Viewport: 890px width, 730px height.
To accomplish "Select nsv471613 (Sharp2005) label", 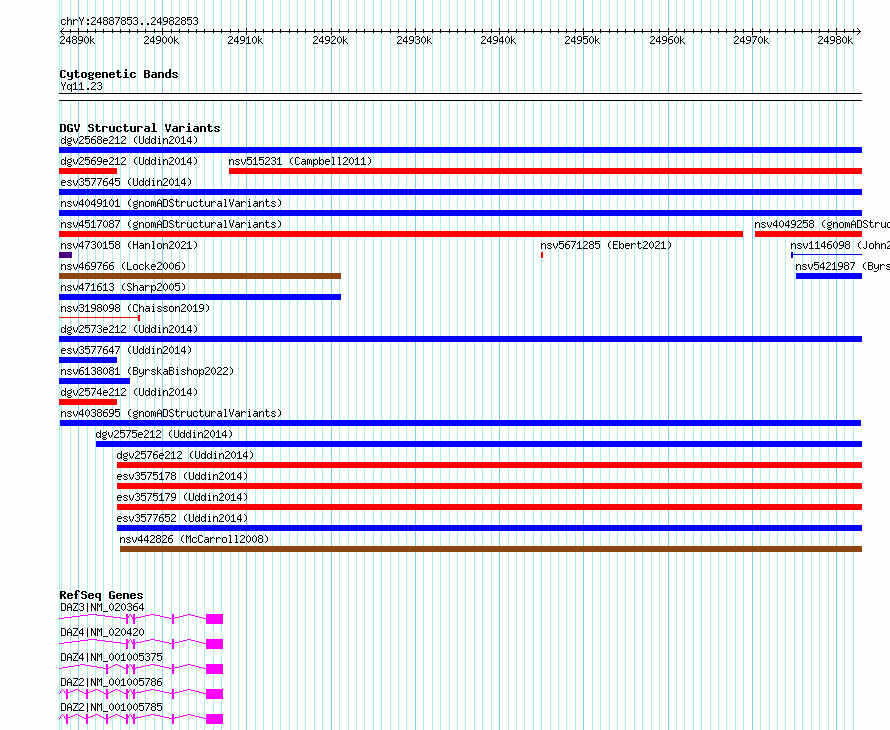I will (x=123, y=287).
